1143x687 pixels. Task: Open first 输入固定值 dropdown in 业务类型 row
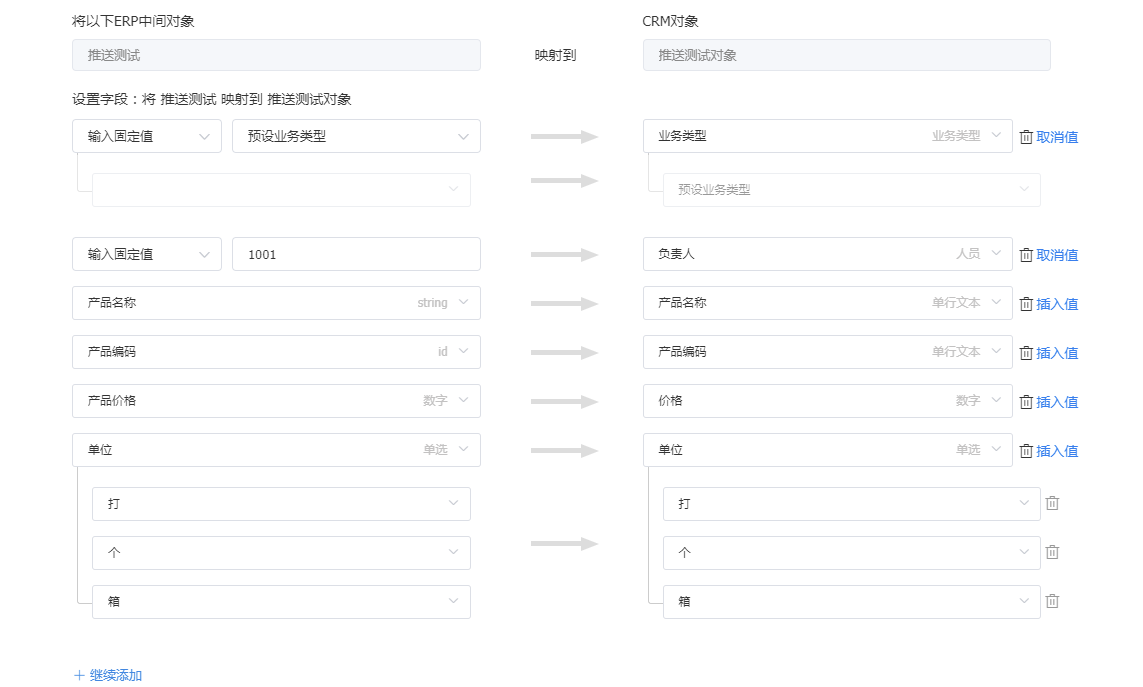pos(147,136)
